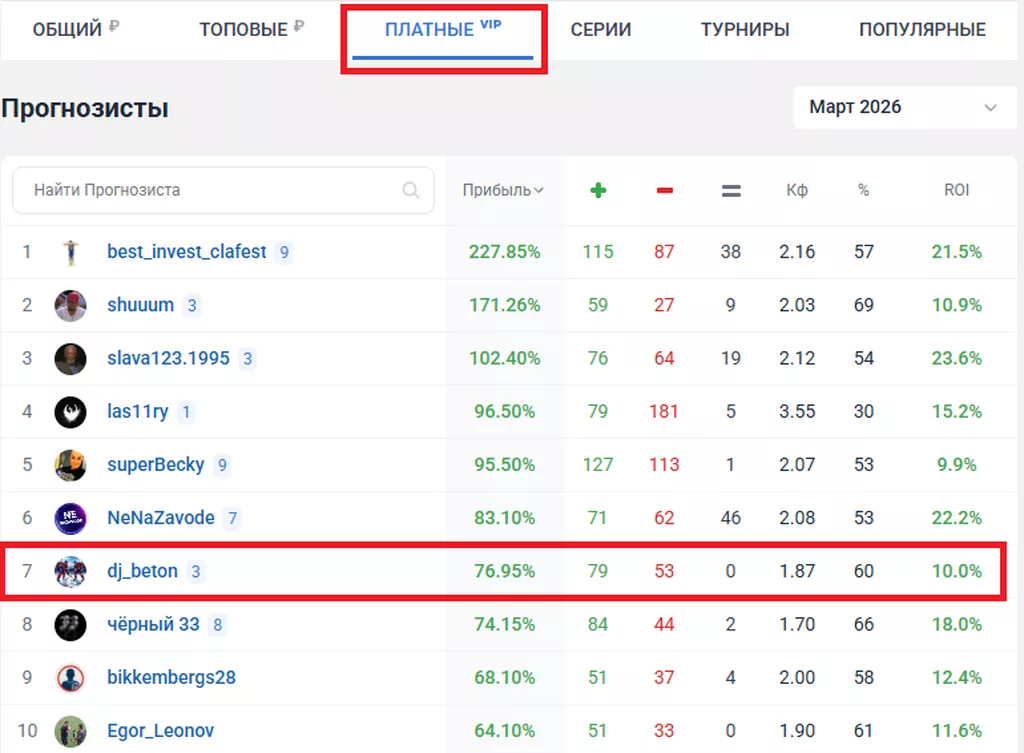
Task: Go to the Популярные tab
Action: click(922, 30)
